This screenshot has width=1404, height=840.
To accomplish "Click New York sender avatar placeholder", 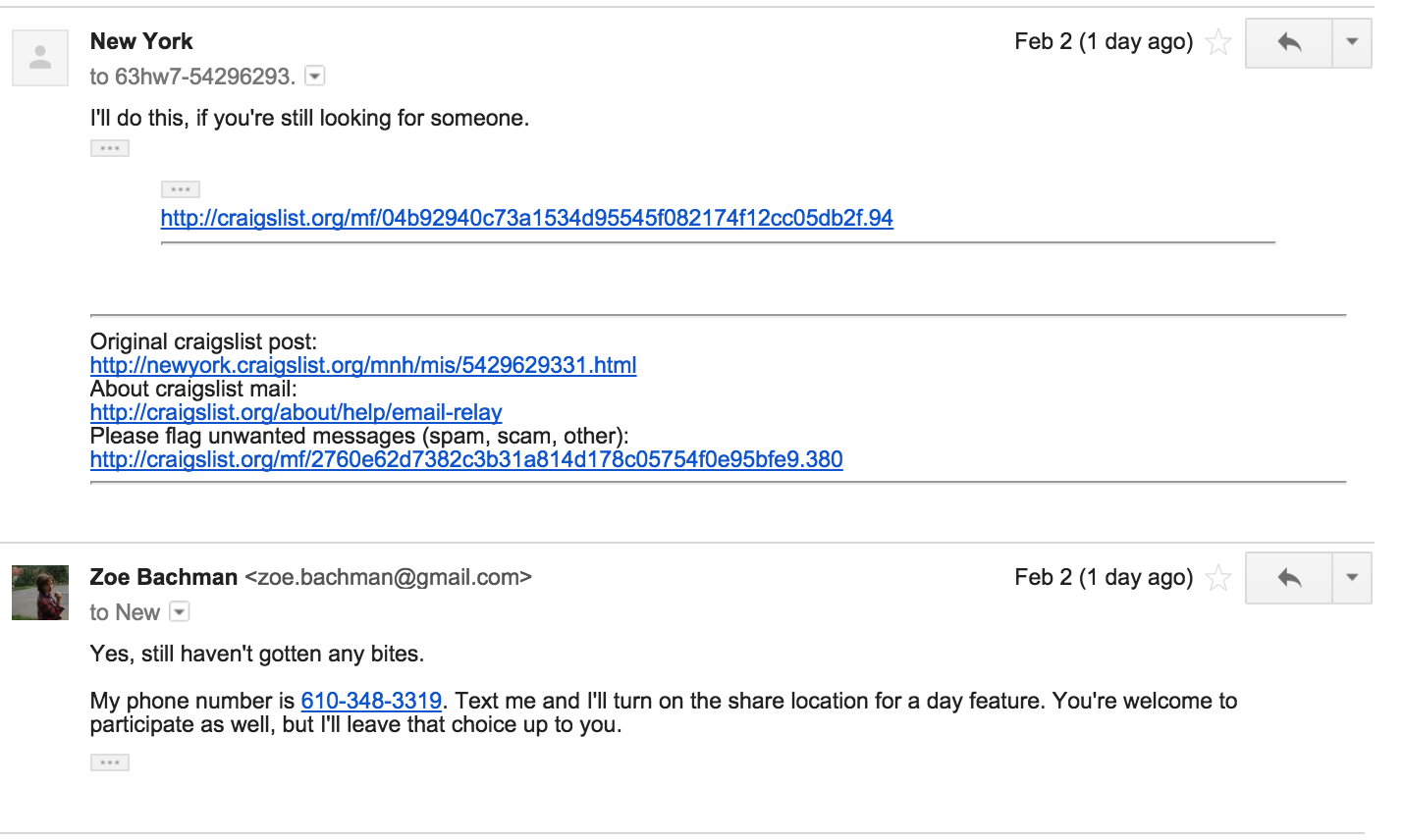I will [40, 58].
